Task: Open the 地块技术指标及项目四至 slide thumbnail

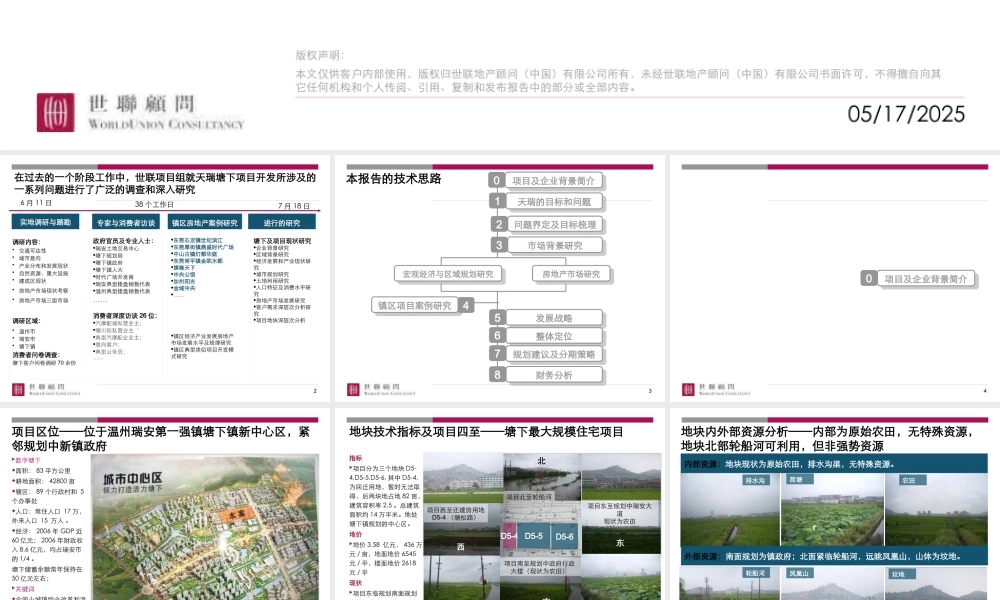Action: (500, 504)
